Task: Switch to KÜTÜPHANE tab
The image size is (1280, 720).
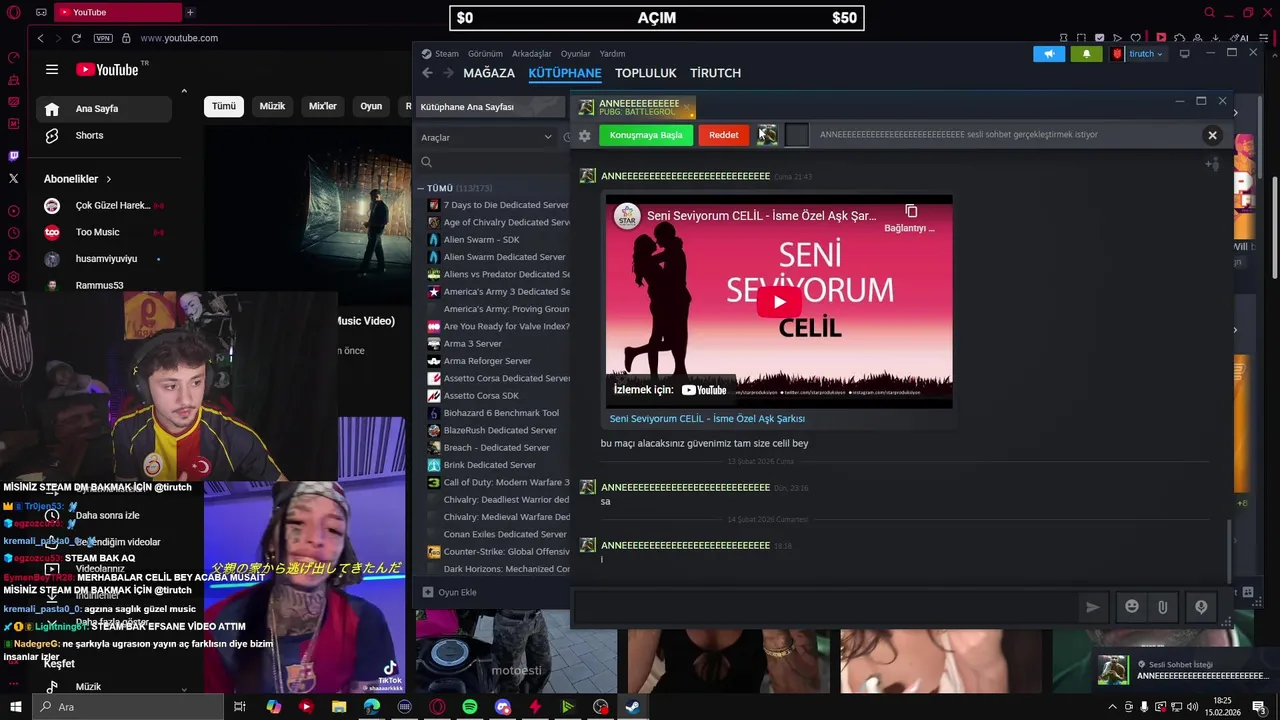Action: [x=565, y=73]
